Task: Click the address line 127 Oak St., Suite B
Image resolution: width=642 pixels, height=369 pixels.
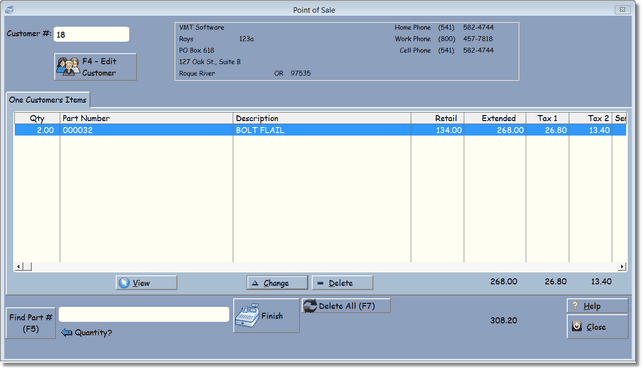Action: [x=210, y=62]
